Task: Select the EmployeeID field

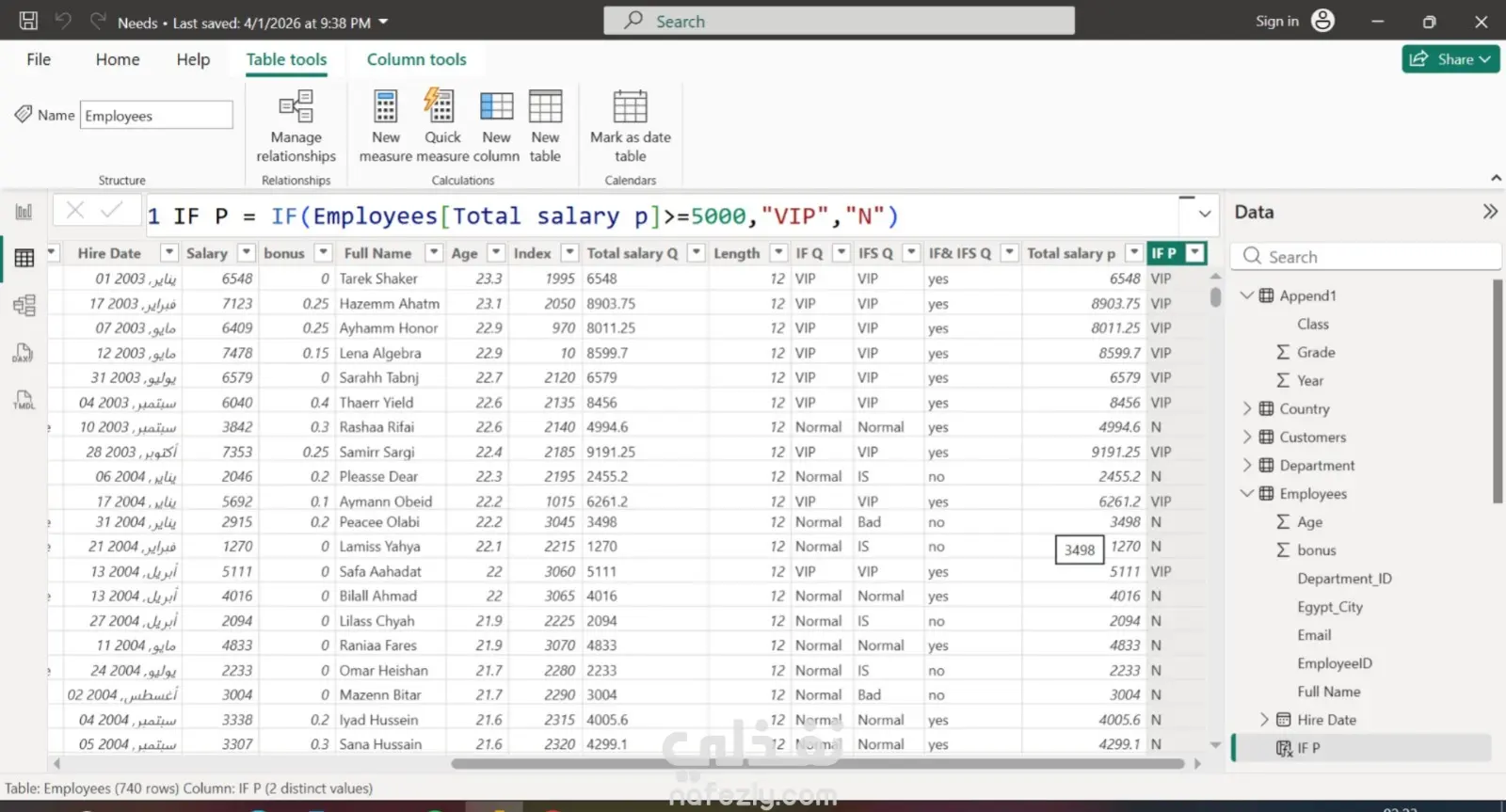Action: tap(1334, 663)
